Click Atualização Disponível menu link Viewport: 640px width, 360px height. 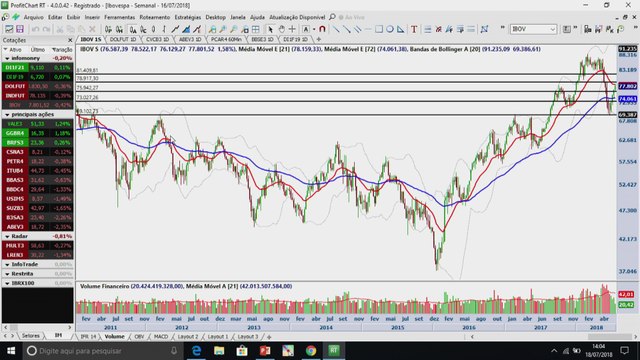297,17
